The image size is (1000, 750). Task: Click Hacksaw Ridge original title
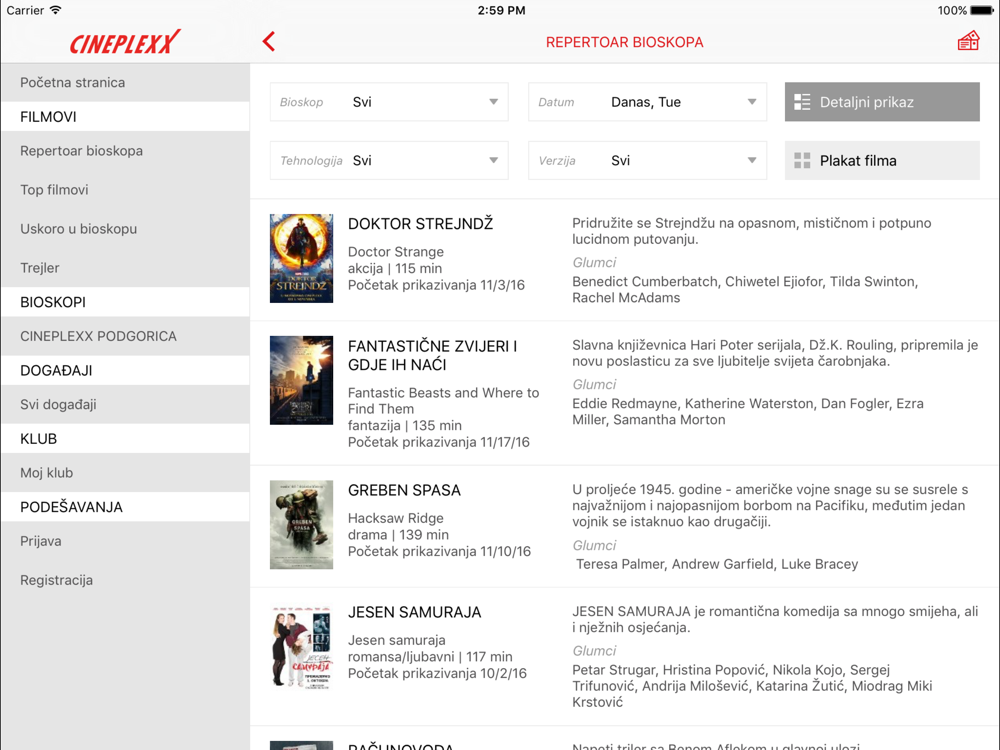[x=395, y=518]
